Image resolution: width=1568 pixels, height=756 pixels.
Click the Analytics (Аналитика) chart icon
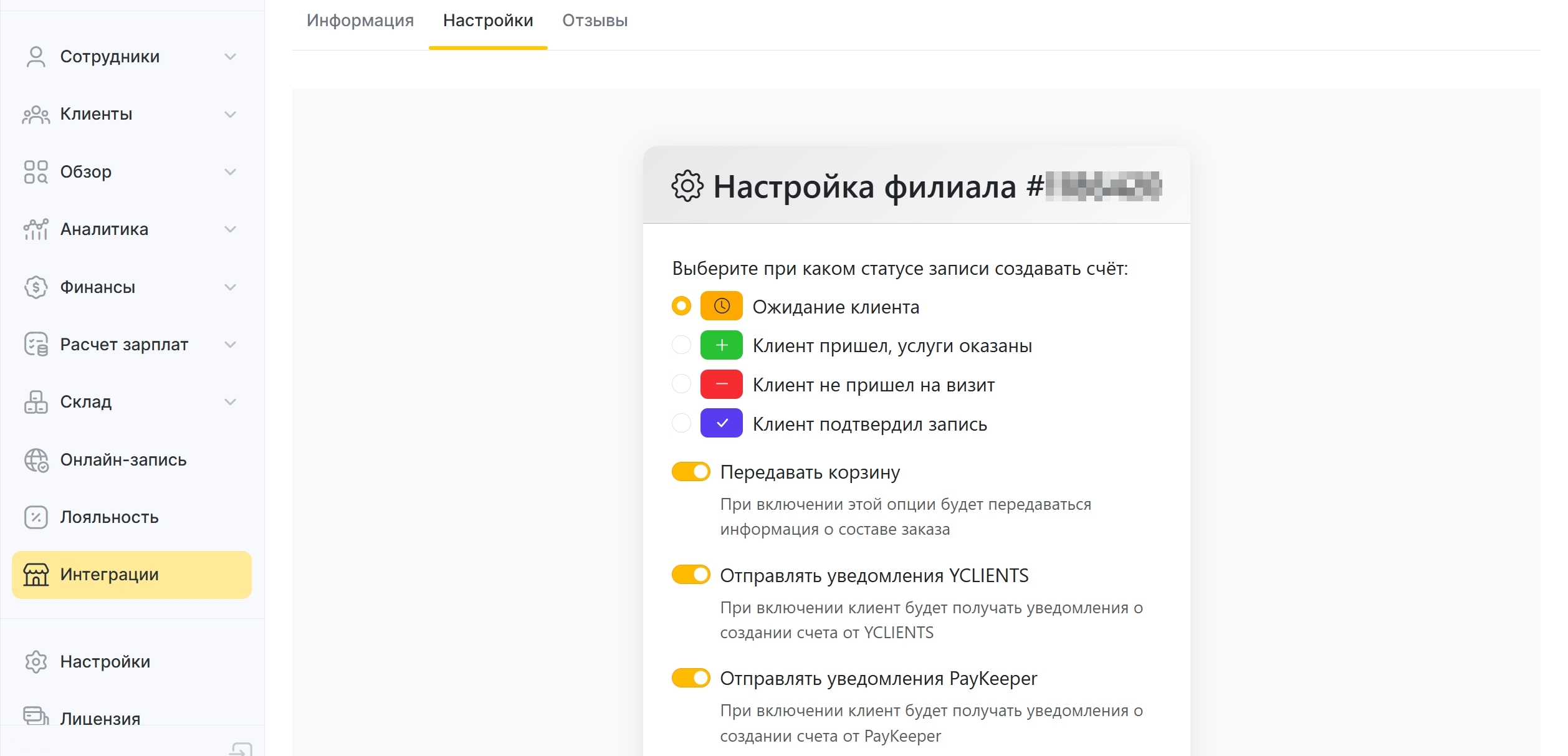[x=36, y=229]
